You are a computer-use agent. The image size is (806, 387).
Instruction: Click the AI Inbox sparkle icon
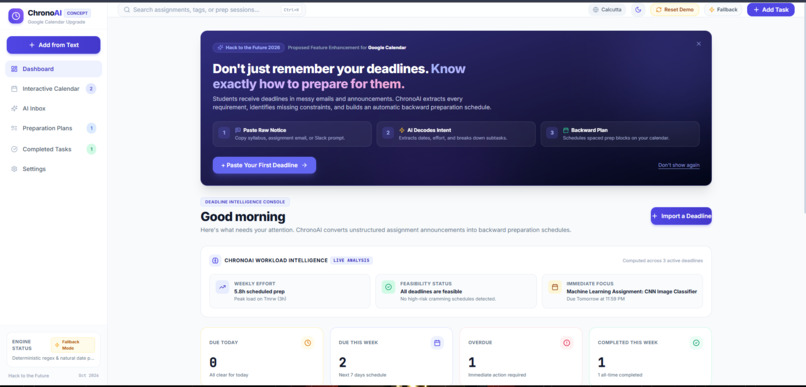click(14, 108)
